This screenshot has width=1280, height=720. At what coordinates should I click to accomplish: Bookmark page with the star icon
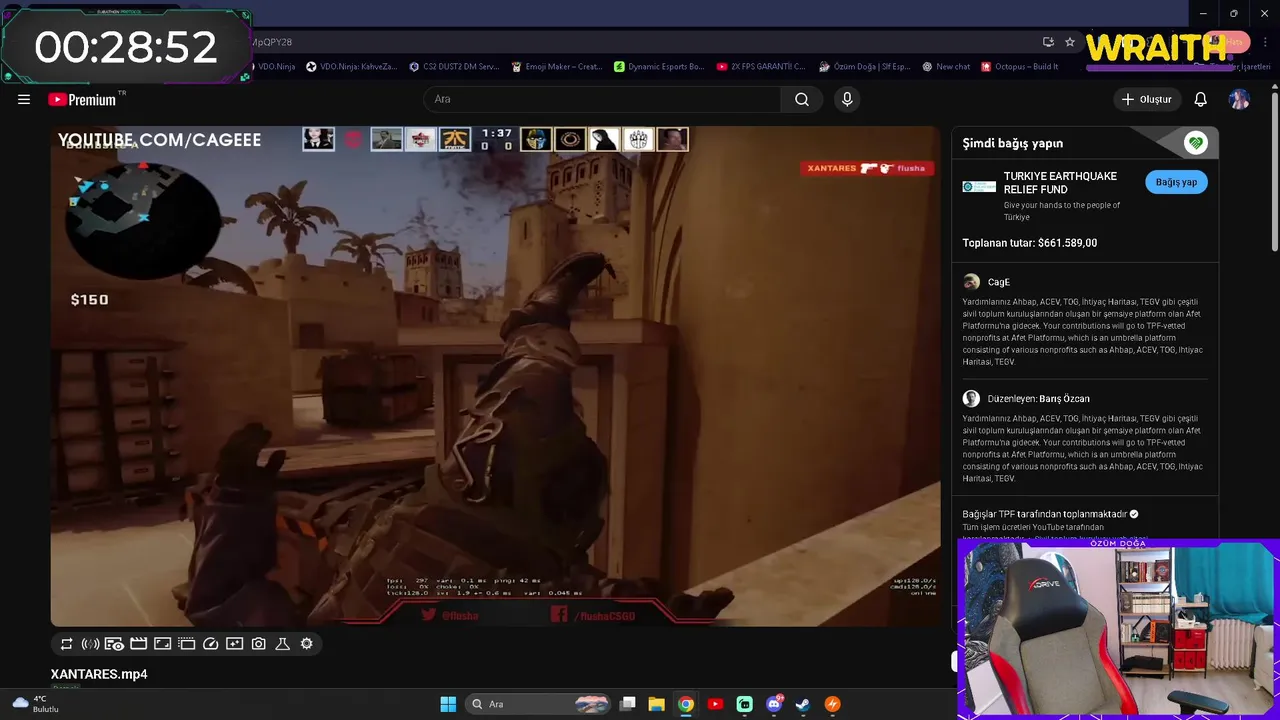click(x=1069, y=42)
